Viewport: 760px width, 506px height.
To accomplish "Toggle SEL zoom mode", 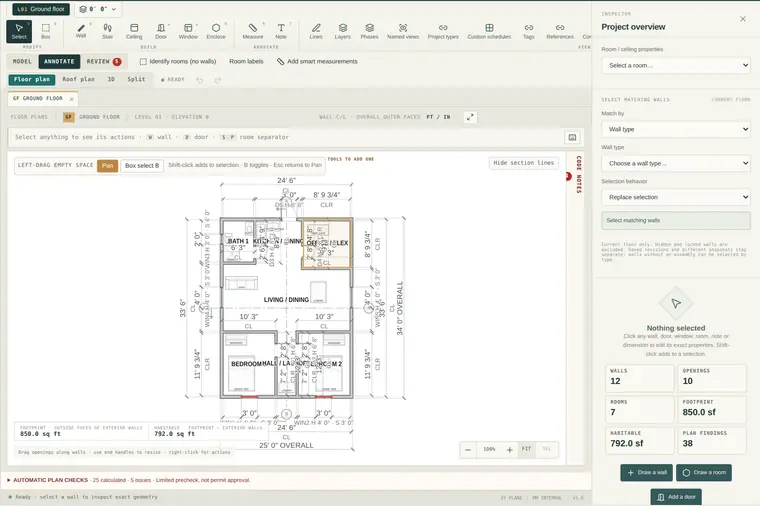I will [x=547, y=449].
